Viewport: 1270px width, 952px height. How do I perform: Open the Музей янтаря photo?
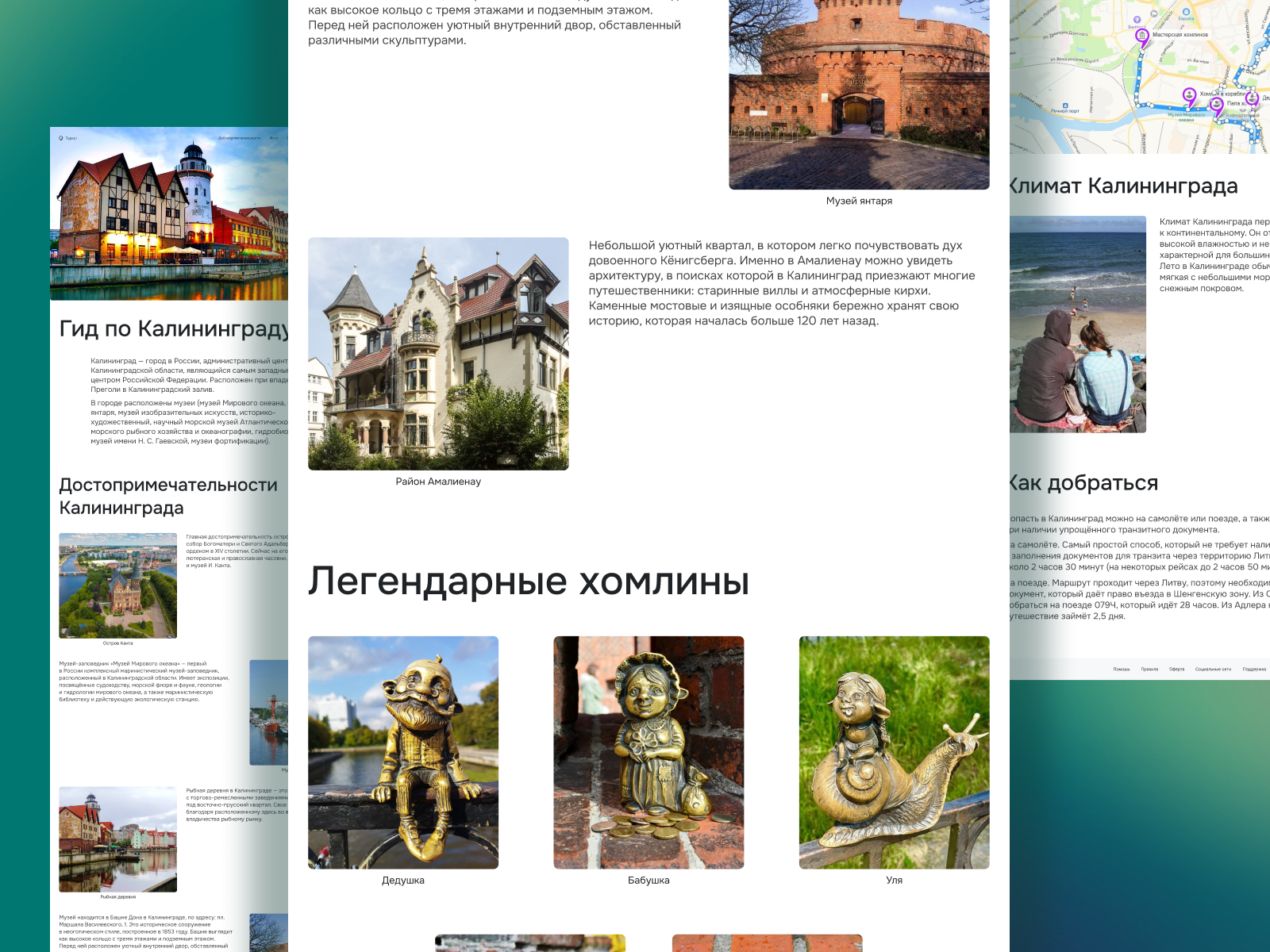(x=859, y=94)
